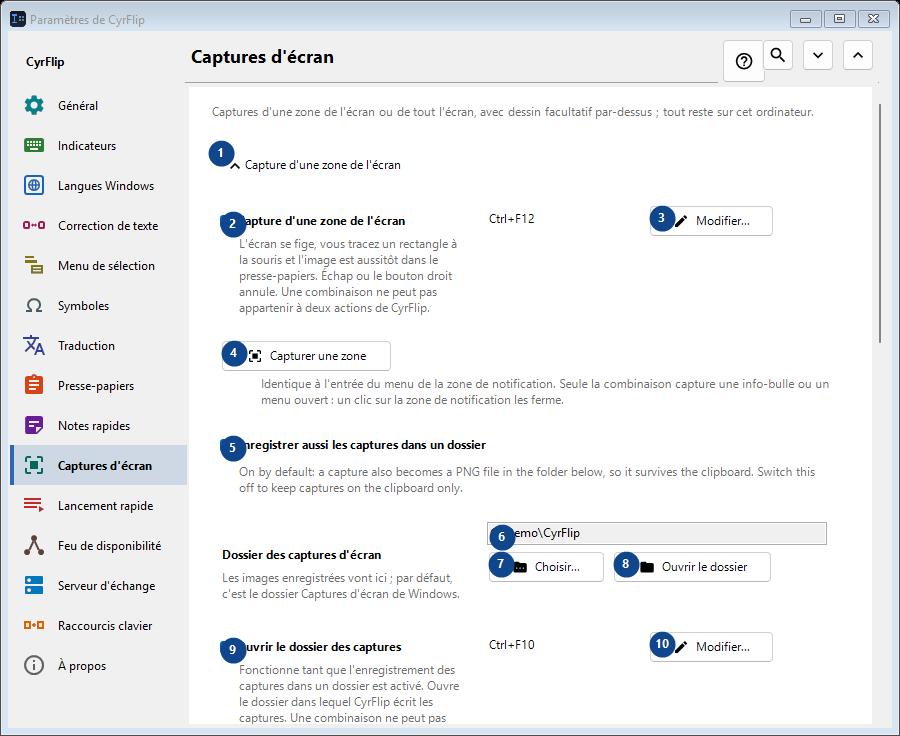Go to Indicateurs keyboard icon in sidebar
Screen dimensions: 900x736
point(34,145)
